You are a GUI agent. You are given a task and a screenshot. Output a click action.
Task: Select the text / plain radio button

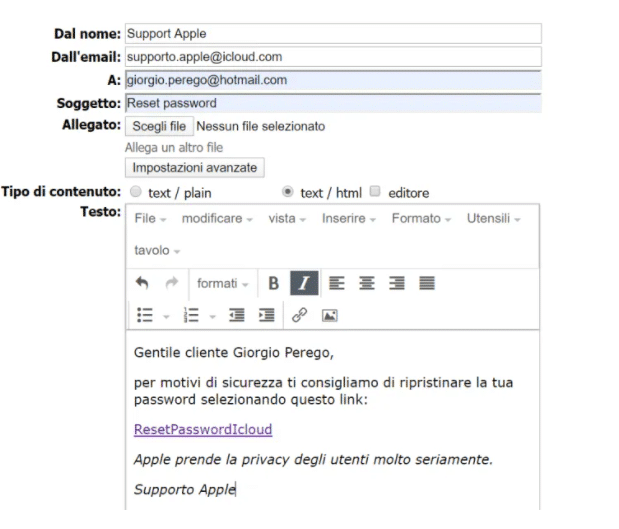(x=136, y=192)
